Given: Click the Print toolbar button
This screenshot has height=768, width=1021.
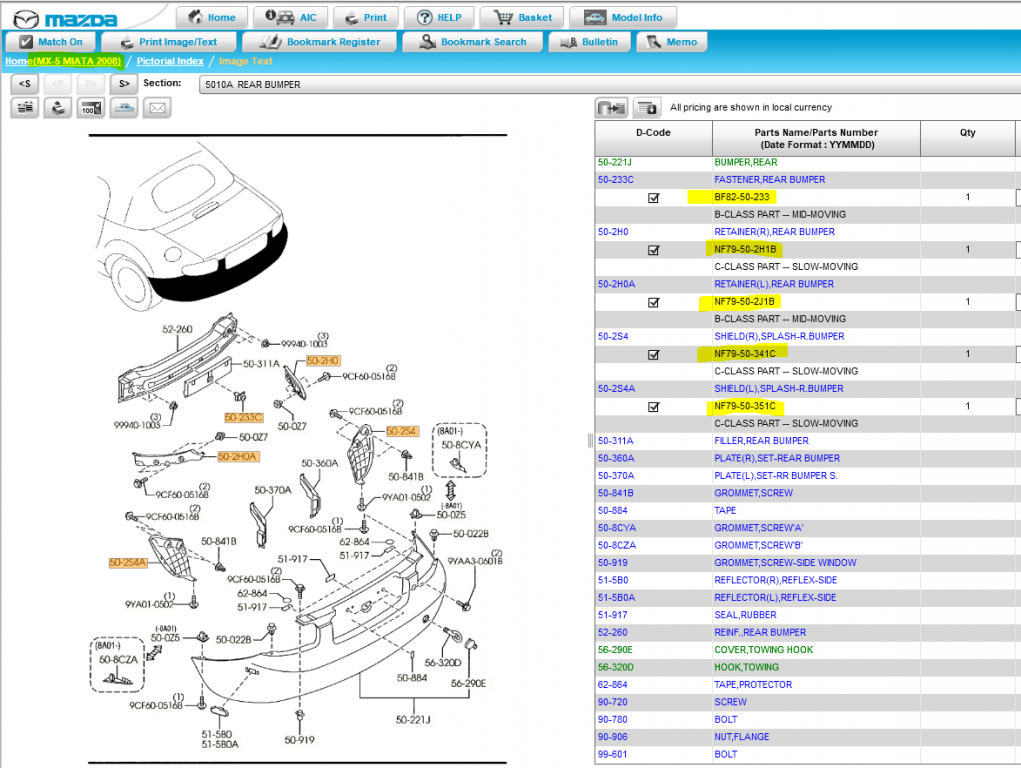Looking at the screenshot, I should click(366, 18).
